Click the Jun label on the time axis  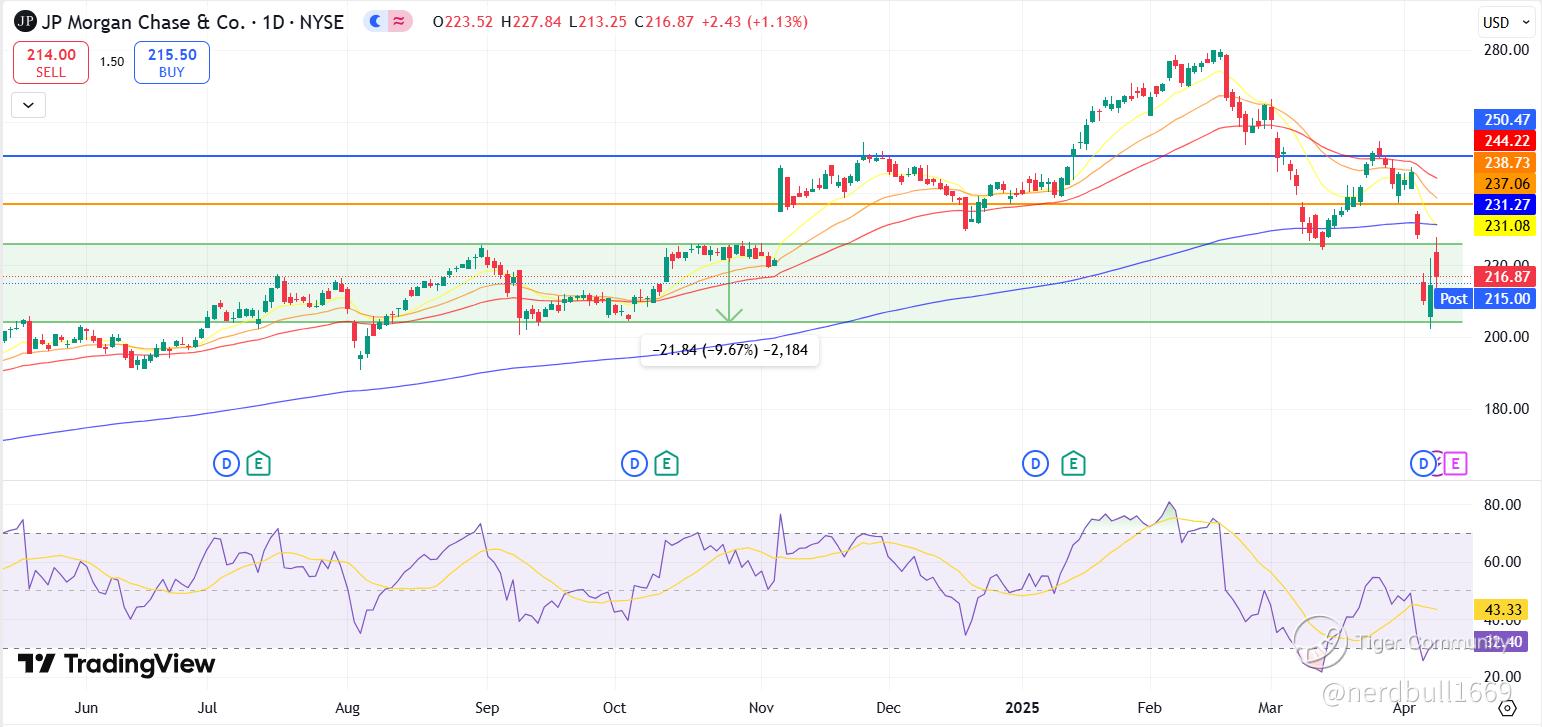pos(87,708)
